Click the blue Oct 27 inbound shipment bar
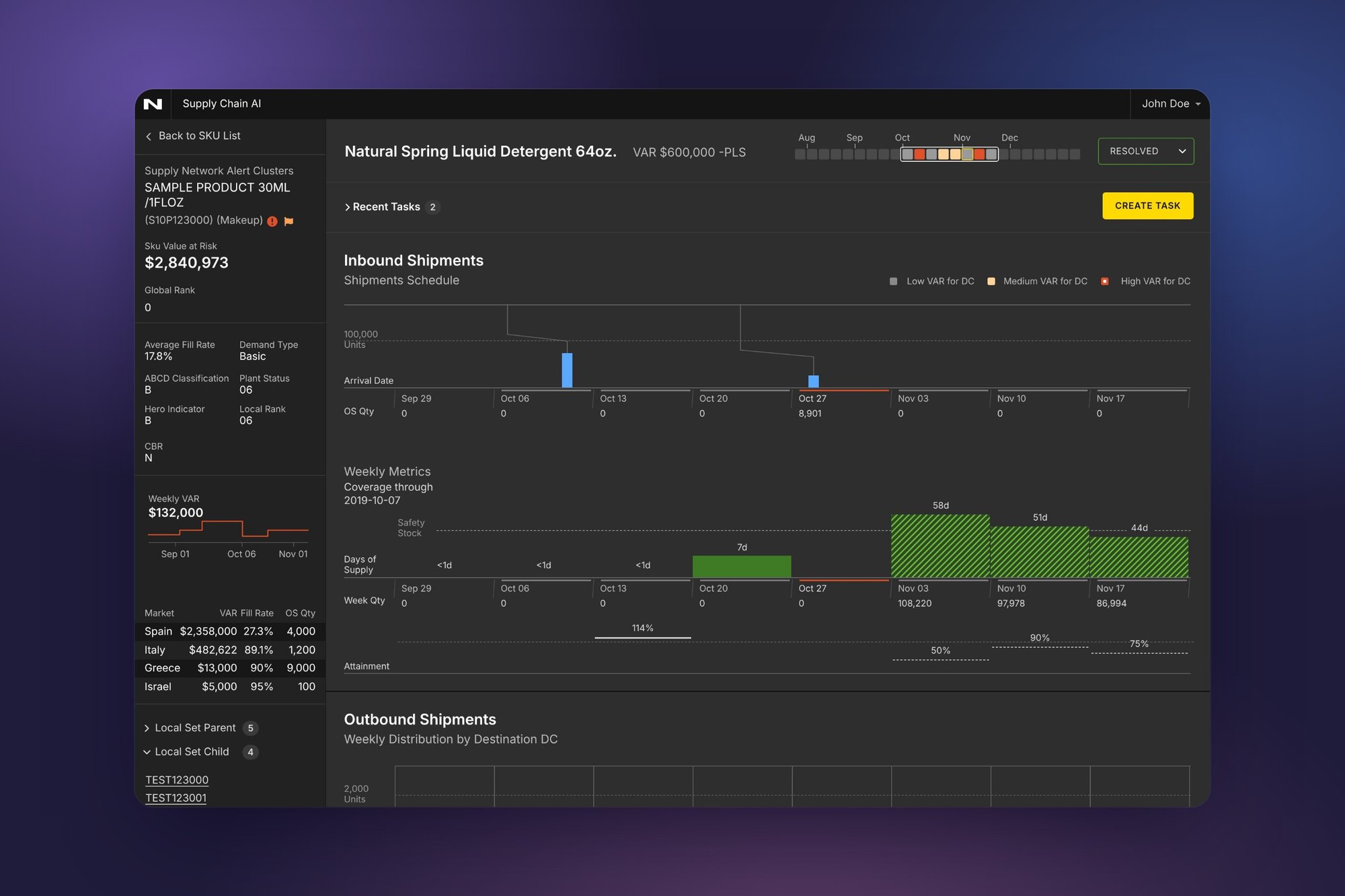 (x=813, y=382)
